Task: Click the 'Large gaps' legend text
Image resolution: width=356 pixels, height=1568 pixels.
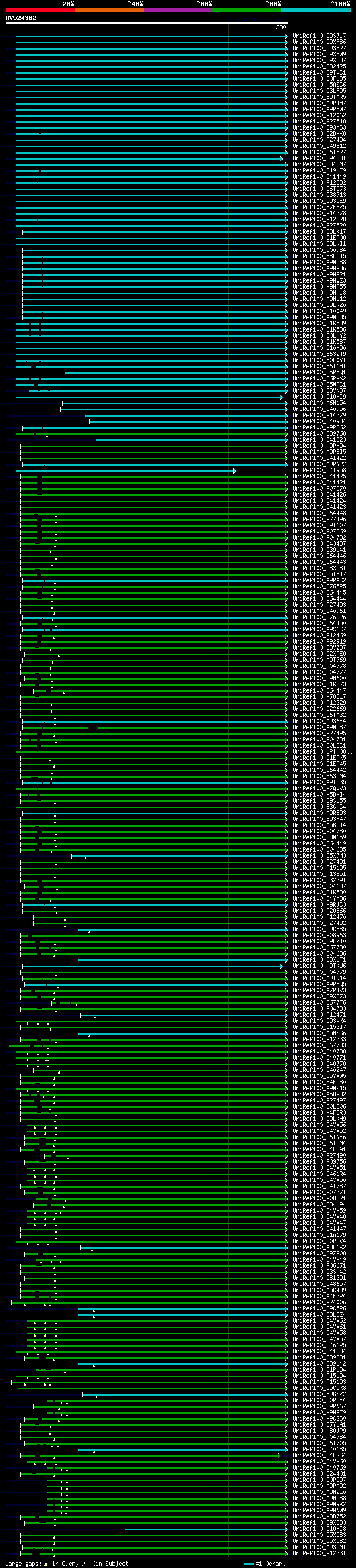Action: [x=23, y=1563]
